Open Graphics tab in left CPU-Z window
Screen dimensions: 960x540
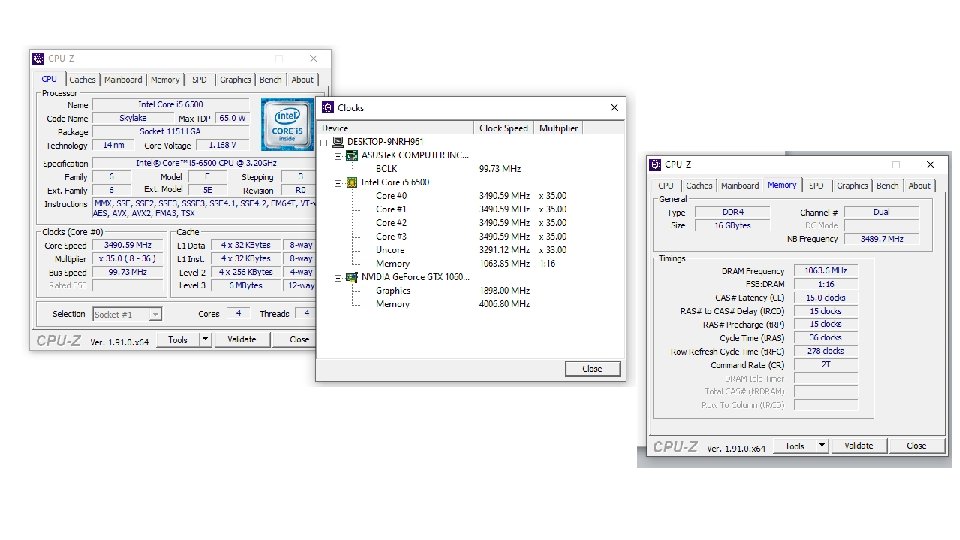pyautogui.click(x=235, y=80)
